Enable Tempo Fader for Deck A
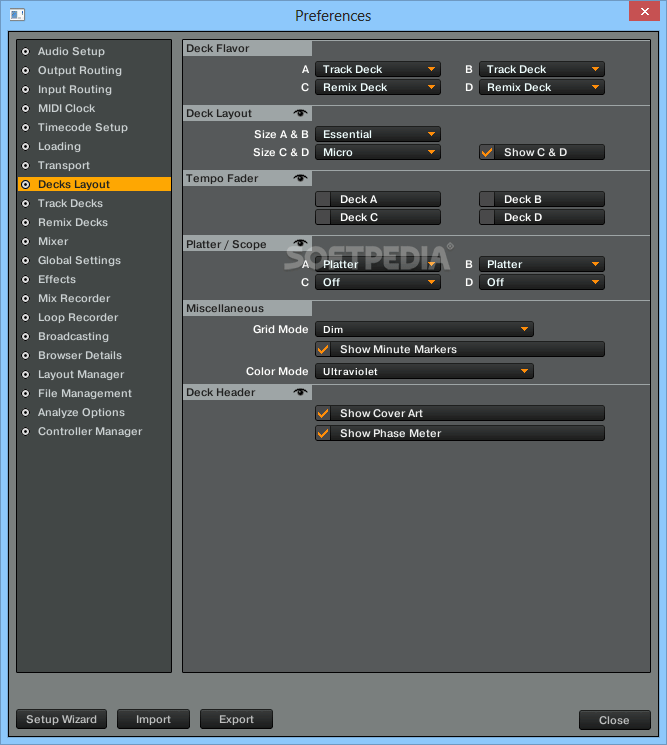The image size is (667, 745). [323, 200]
